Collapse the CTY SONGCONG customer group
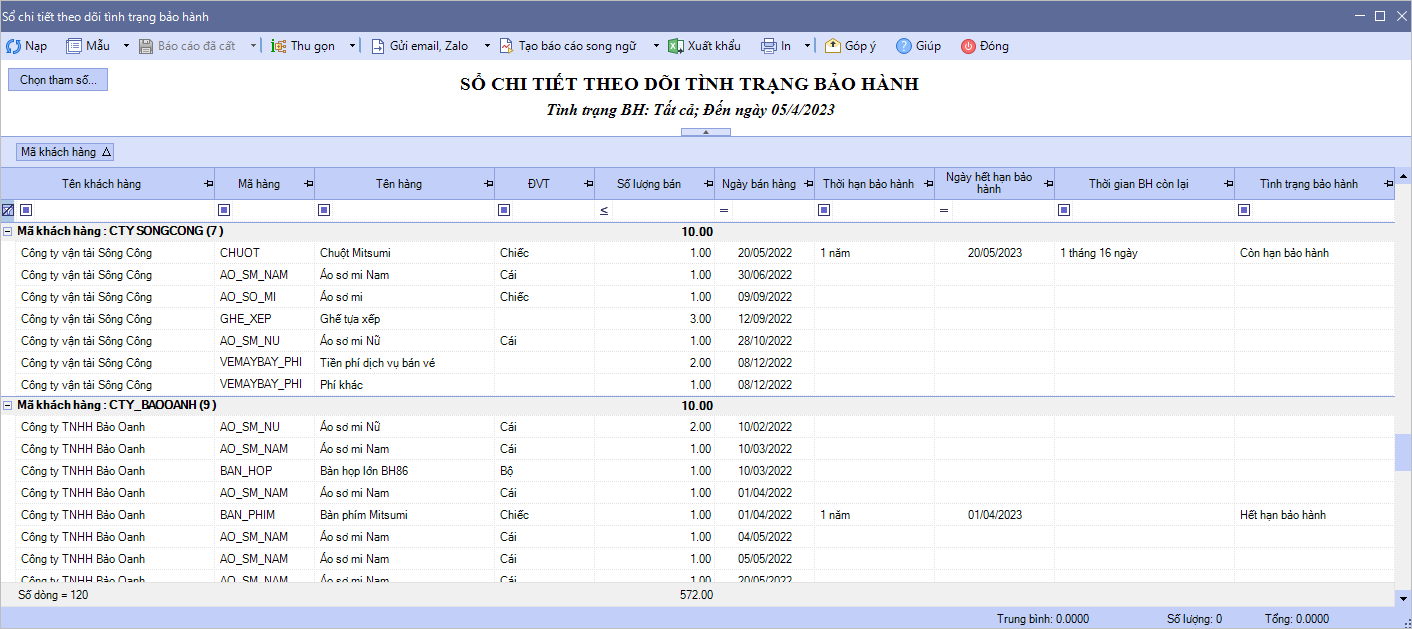 click(x=8, y=232)
